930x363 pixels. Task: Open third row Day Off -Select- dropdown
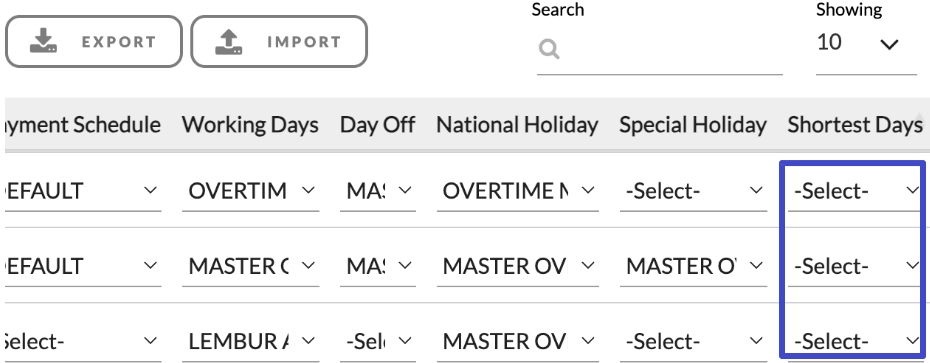tap(378, 342)
